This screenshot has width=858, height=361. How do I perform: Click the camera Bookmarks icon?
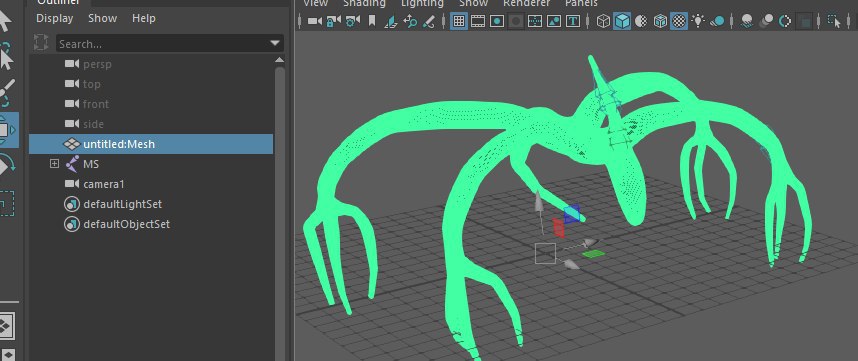tap(372, 21)
